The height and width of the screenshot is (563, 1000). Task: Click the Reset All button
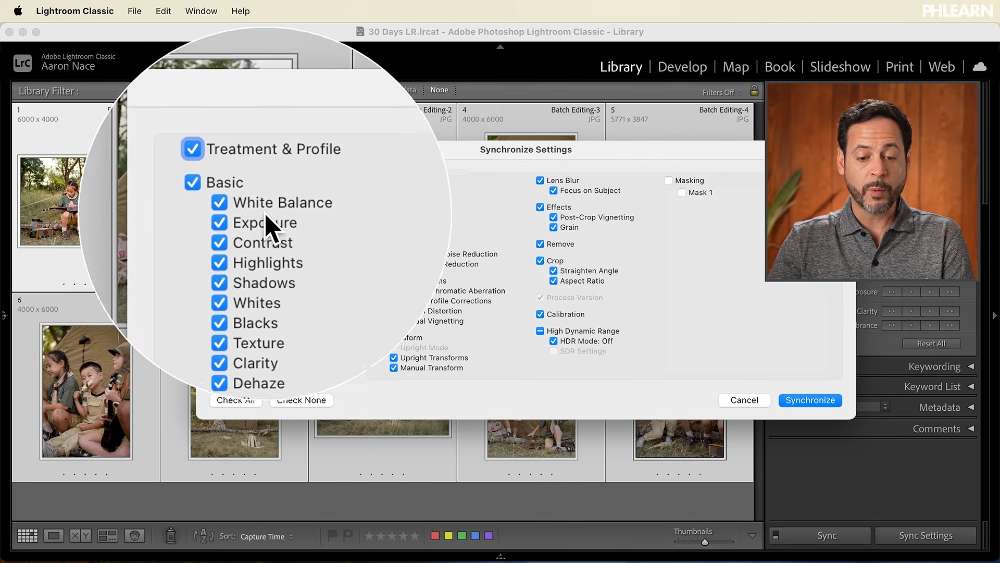(931, 344)
